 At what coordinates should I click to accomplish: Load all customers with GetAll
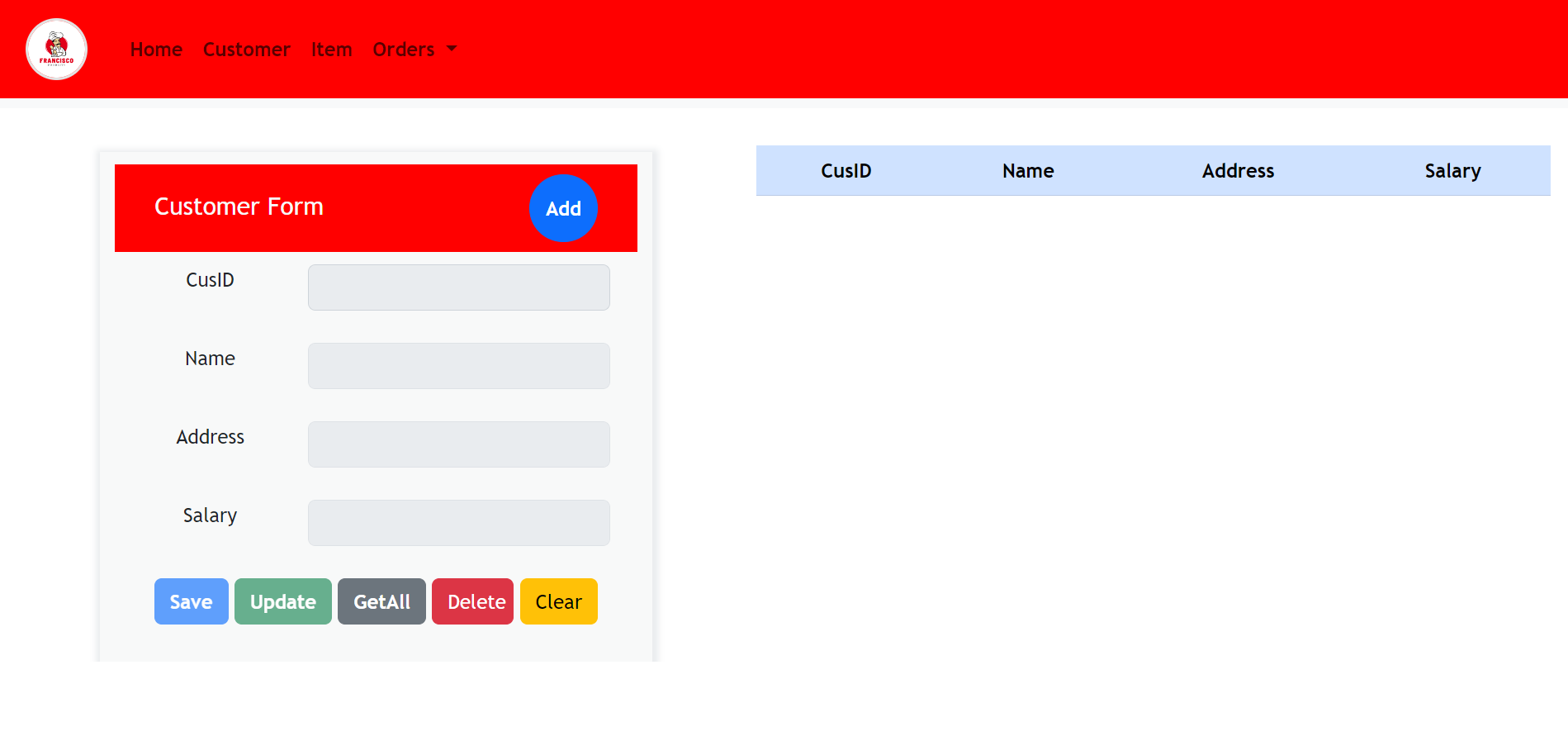[381, 601]
